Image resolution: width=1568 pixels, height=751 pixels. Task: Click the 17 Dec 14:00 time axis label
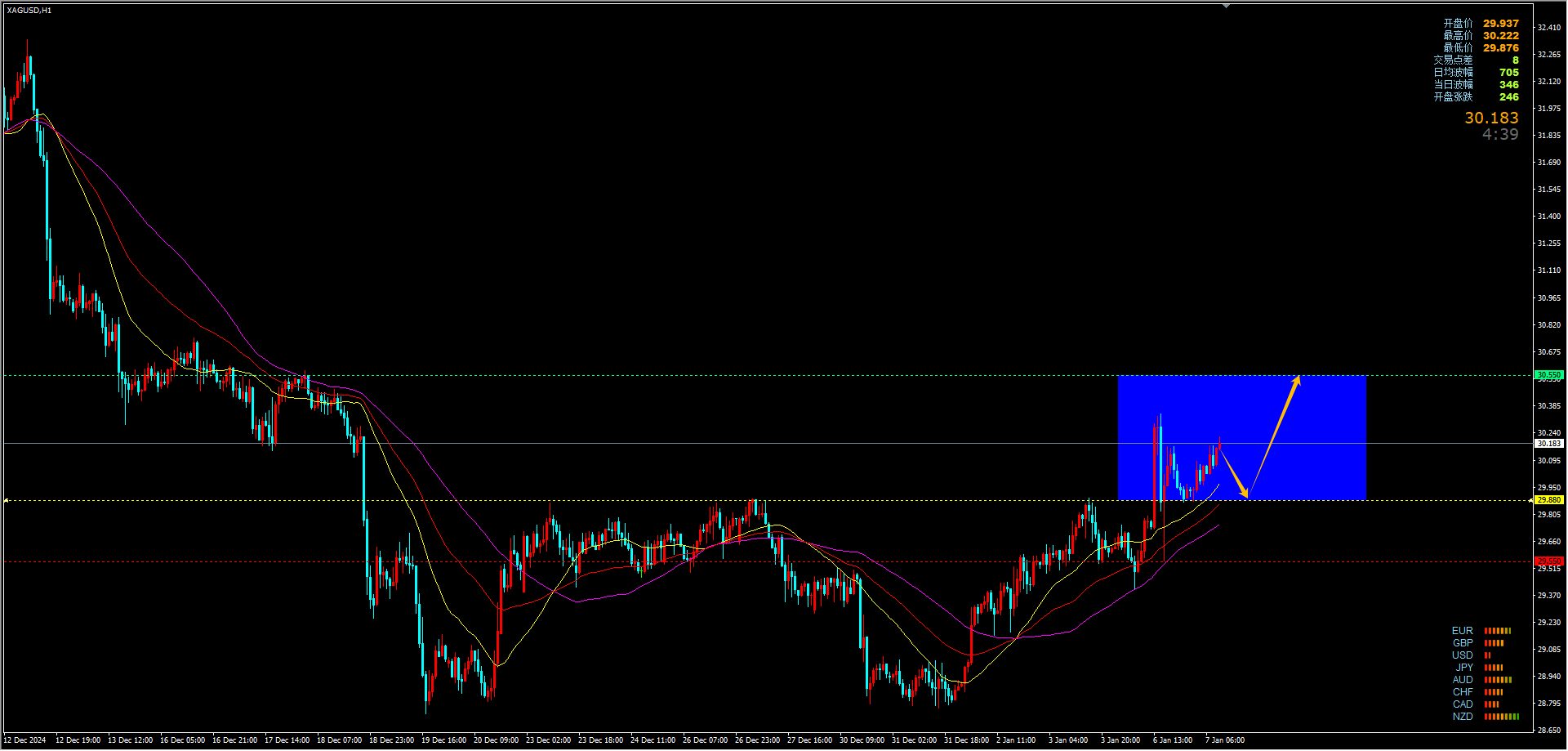tap(287, 740)
